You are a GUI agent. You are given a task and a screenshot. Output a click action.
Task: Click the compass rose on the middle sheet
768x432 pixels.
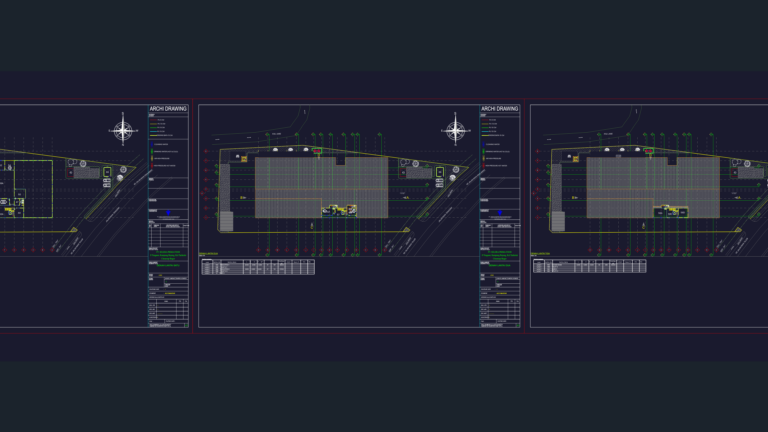(455, 130)
